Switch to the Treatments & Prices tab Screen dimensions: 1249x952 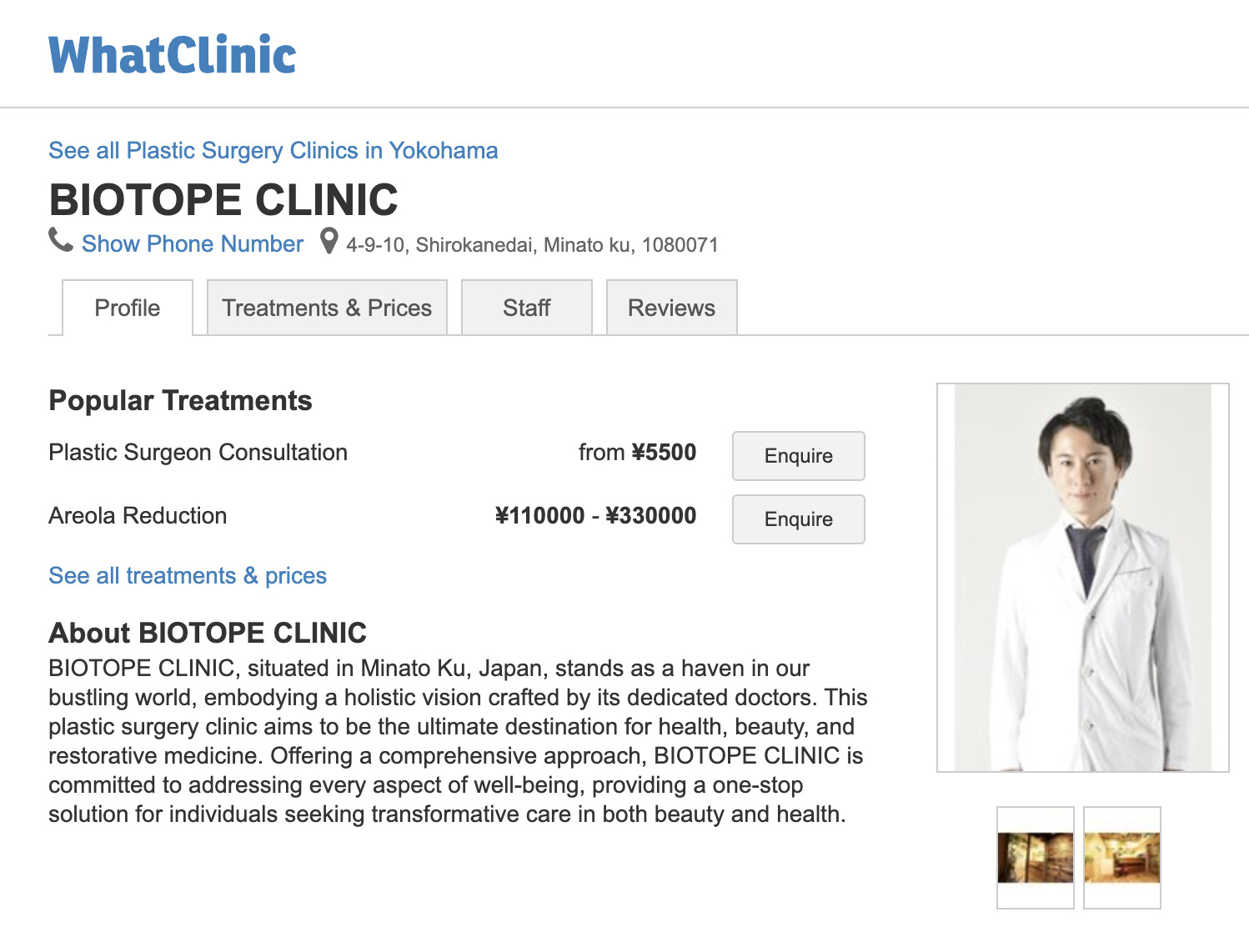(x=326, y=308)
